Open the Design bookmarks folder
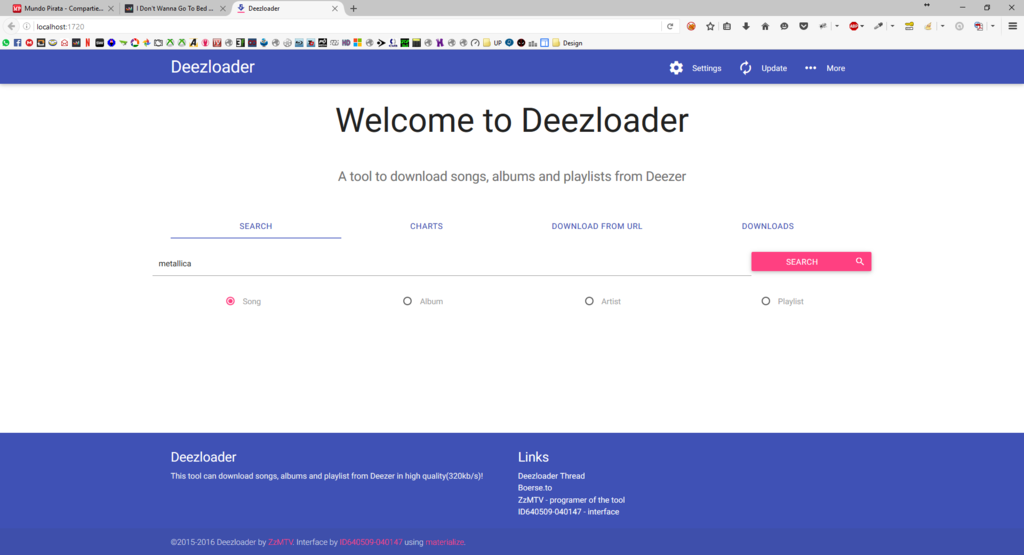Image resolution: width=1024 pixels, height=555 pixels. pyautogui.click(x=567, y=42)
